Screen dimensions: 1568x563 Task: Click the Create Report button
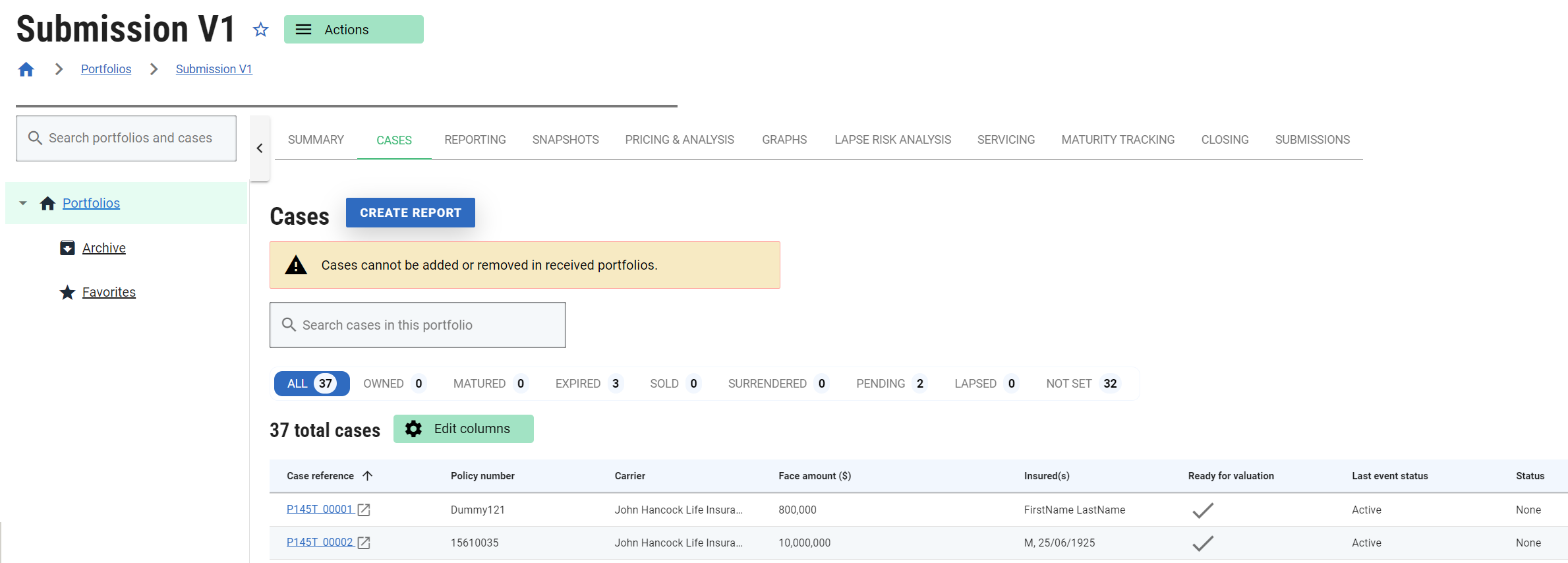pyautogui.click(x=410, y=213)
